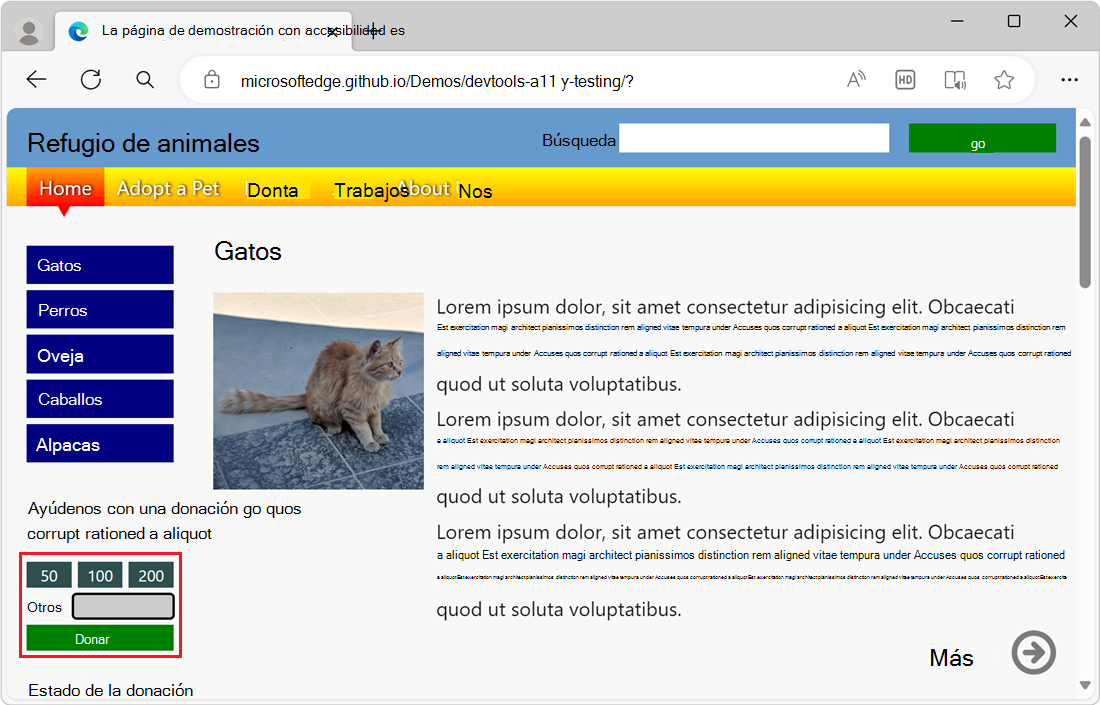Select Alpacas in the sidebar
1100x705 pixels.
100,444
